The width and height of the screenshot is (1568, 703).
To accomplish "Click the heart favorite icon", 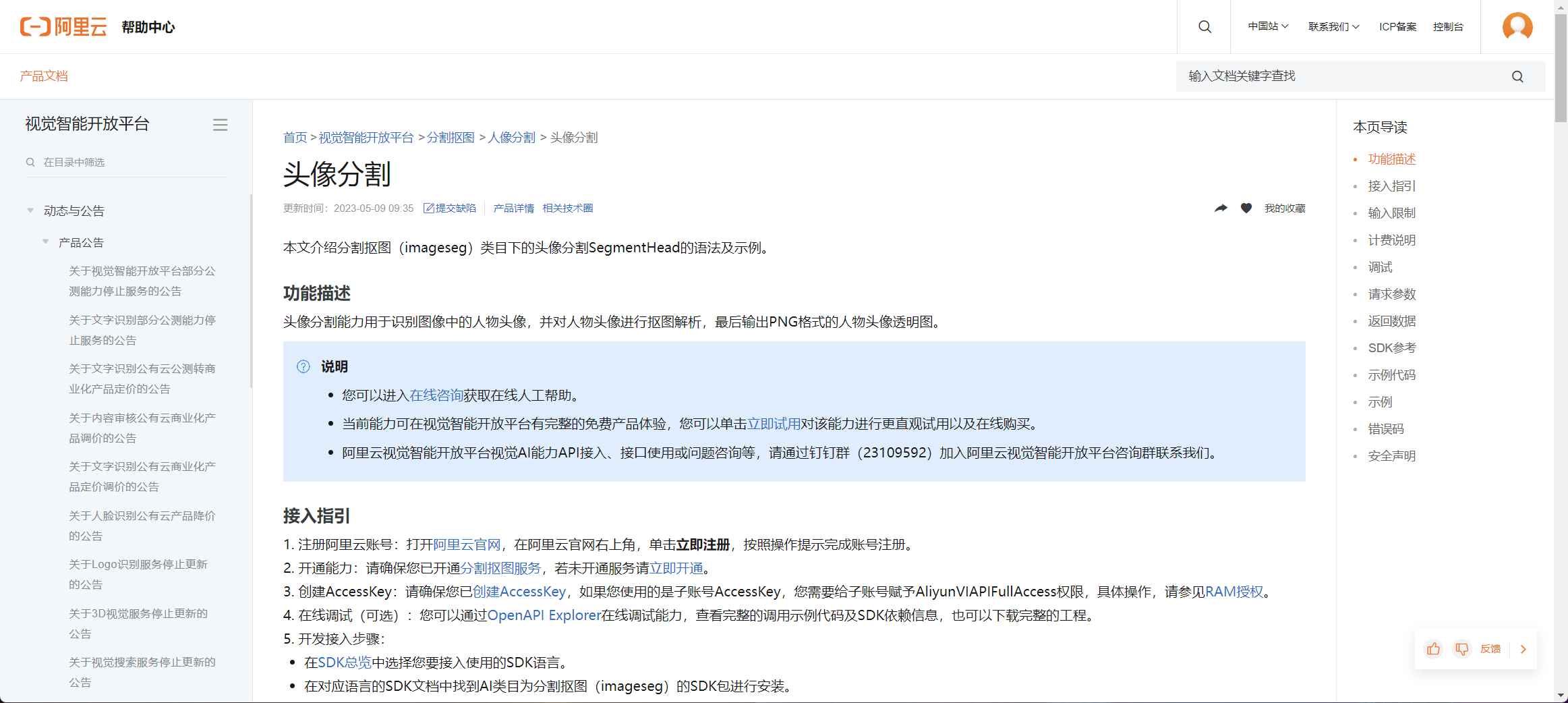I will pos(1246,208).
